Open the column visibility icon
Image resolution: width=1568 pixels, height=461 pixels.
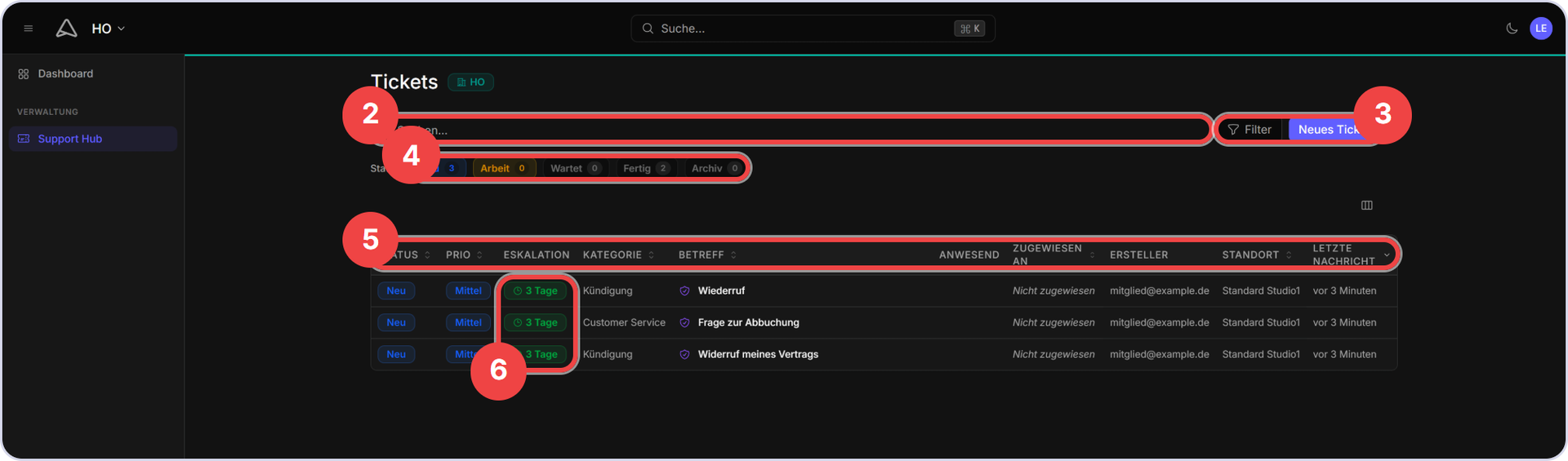pos(1367,206)
